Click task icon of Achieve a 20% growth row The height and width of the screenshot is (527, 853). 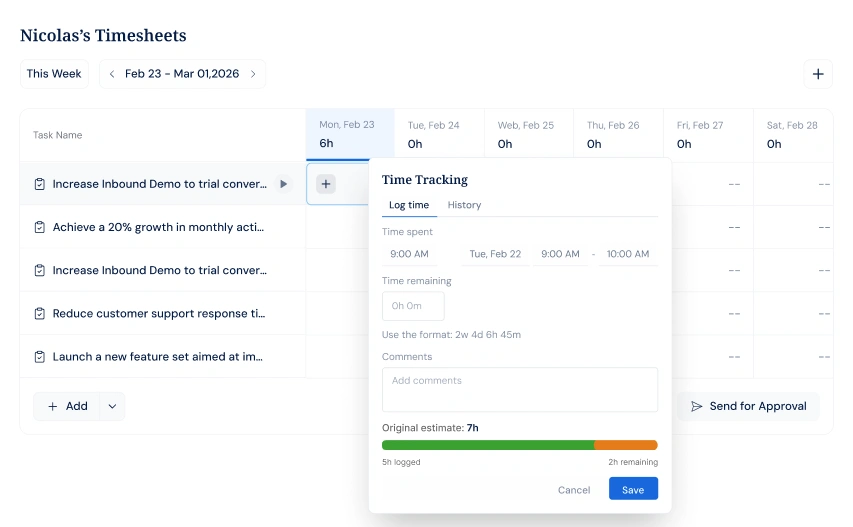[x=40, y=227]
